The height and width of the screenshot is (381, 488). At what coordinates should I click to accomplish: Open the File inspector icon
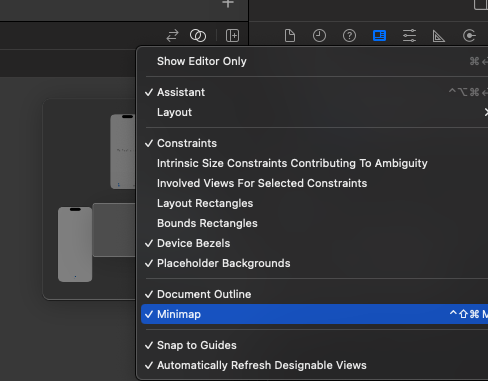coord(290,35)
